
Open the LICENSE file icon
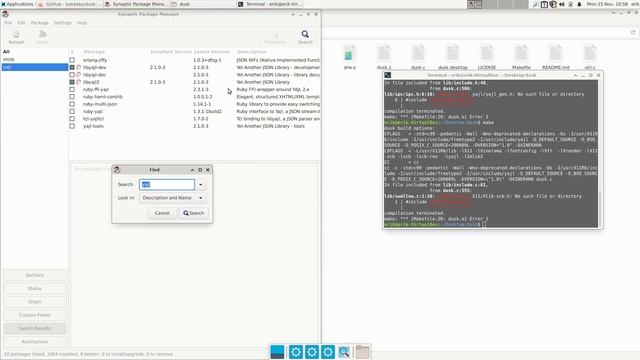pyautogui.click(x=487, y=54)
